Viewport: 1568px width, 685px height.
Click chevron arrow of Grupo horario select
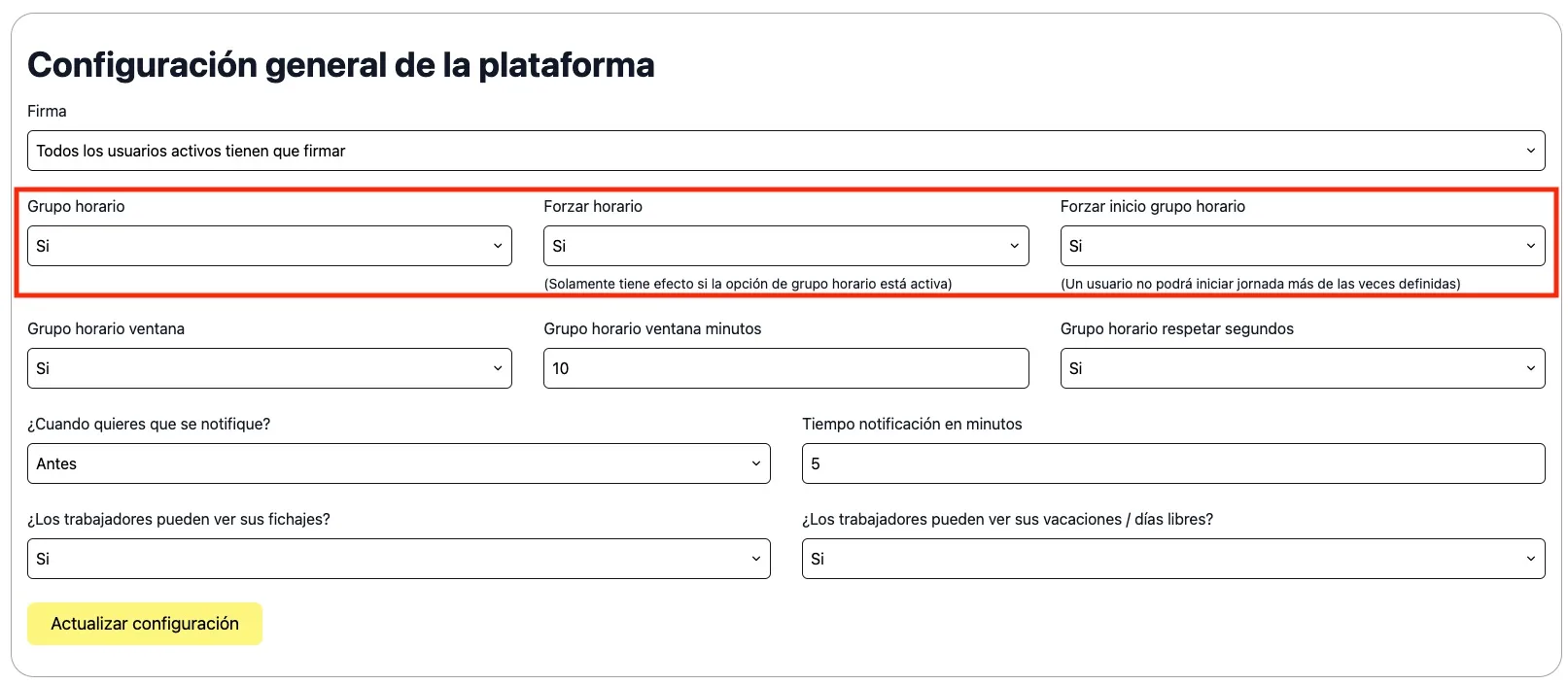tap(498, 246)
